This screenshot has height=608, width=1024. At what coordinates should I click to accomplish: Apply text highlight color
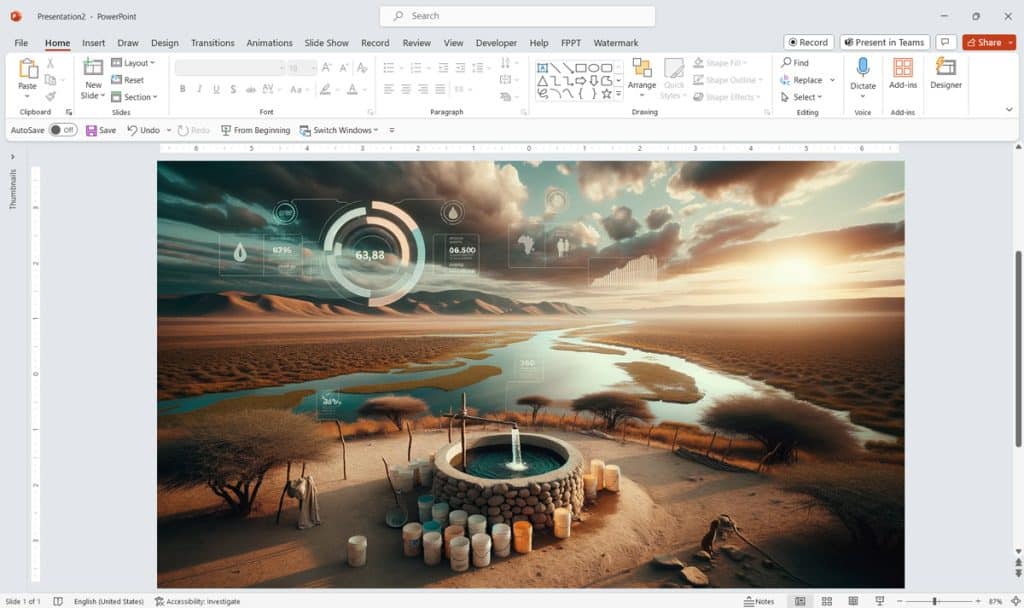[326, 89]
